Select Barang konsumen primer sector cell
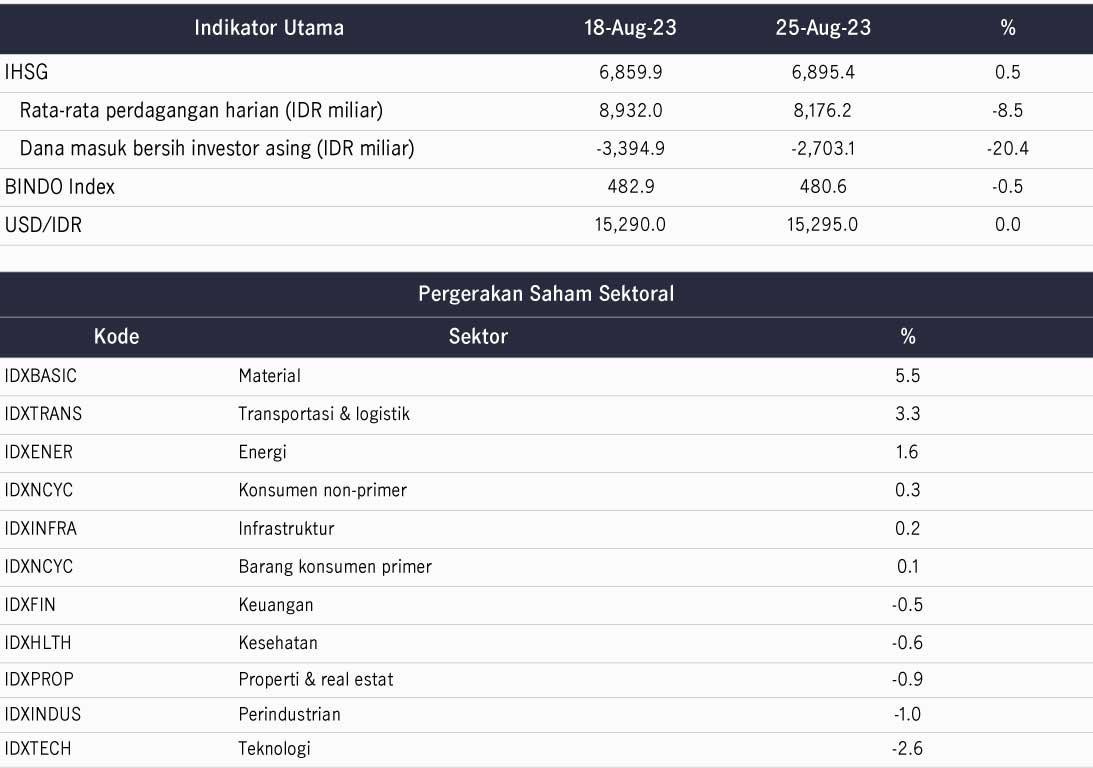 pos(335,567)
